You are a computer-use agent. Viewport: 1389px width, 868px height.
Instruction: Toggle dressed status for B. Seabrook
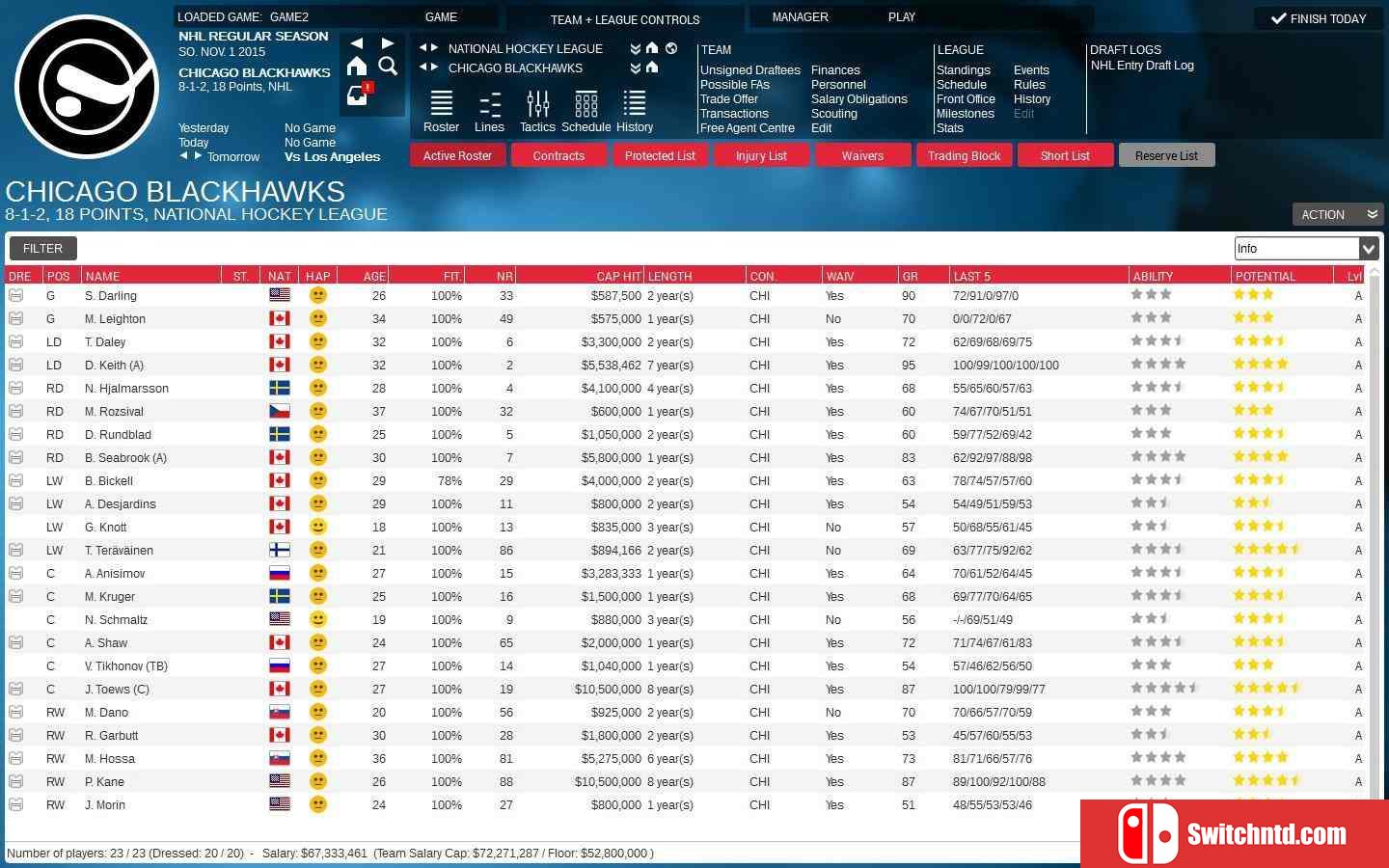pos(15,457)
